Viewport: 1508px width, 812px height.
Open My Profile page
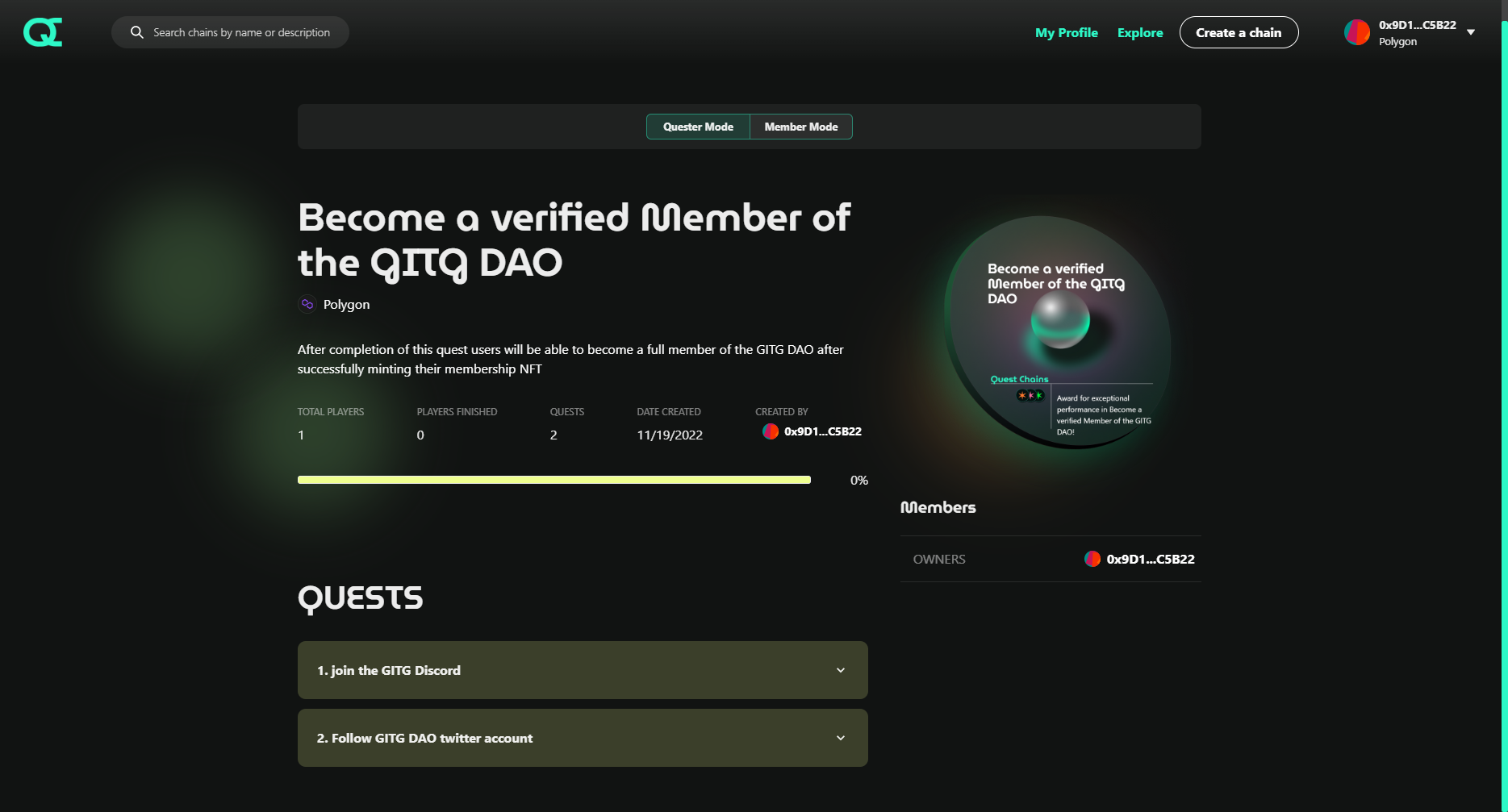coord(1067,32)
